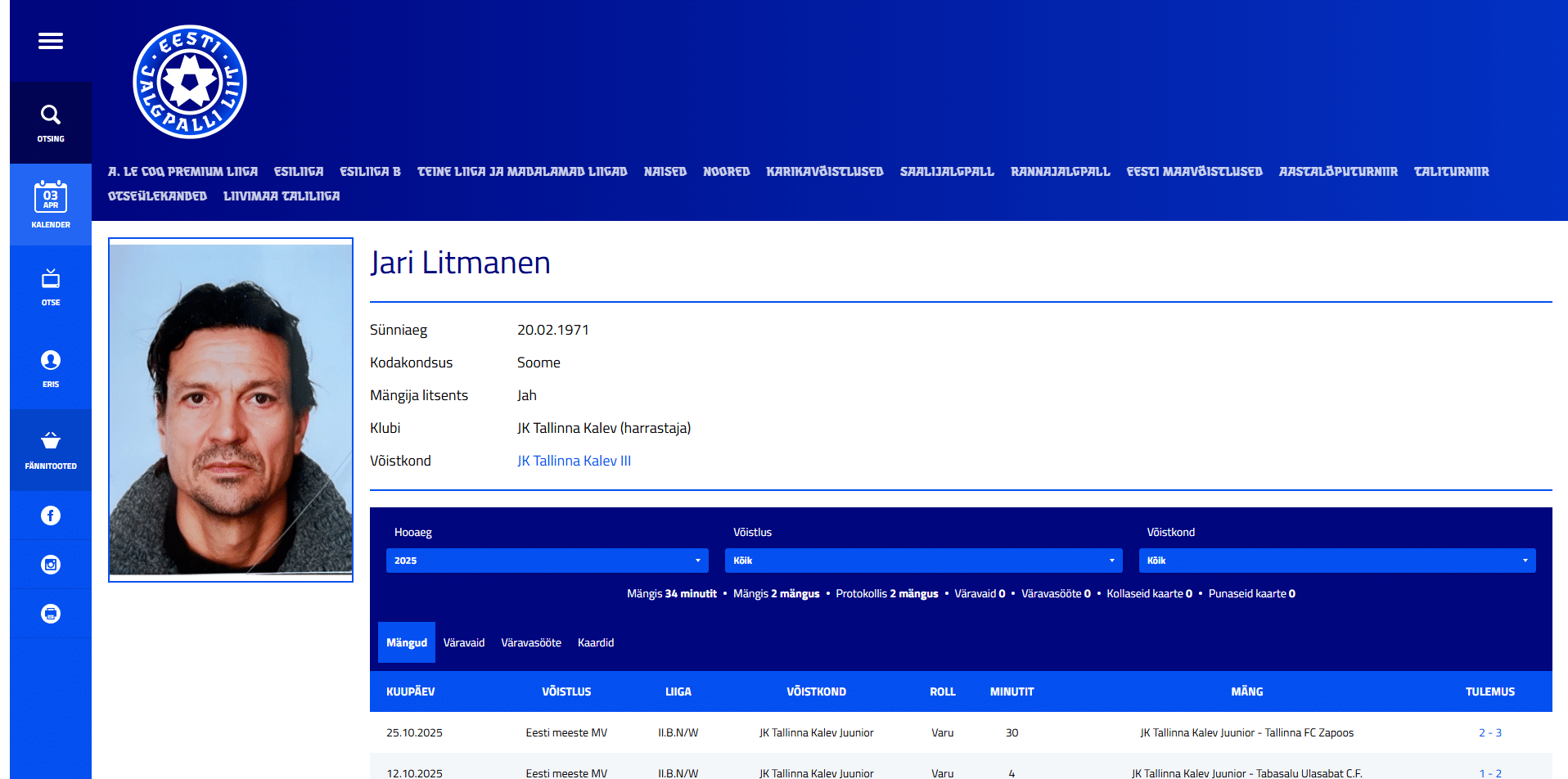Open the Instagram icon in sidebar
Screen dimensions: 1568x779
tap(51, 565)
